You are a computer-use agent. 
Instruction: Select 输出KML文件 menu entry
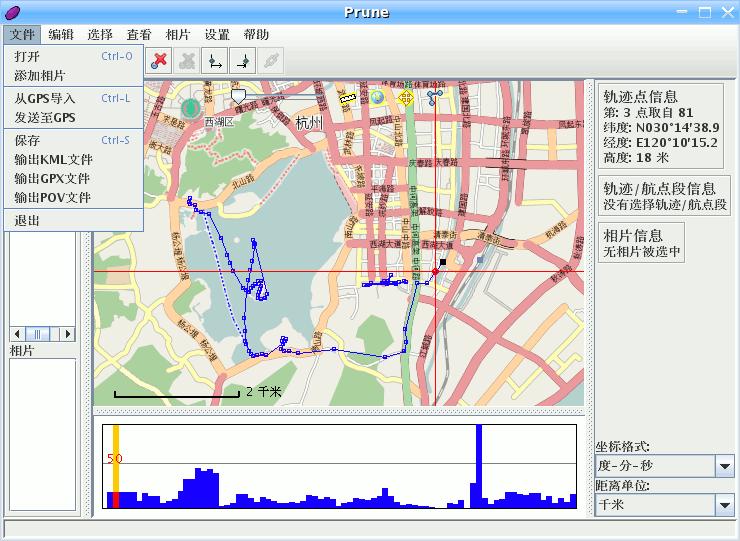[53, 160]
